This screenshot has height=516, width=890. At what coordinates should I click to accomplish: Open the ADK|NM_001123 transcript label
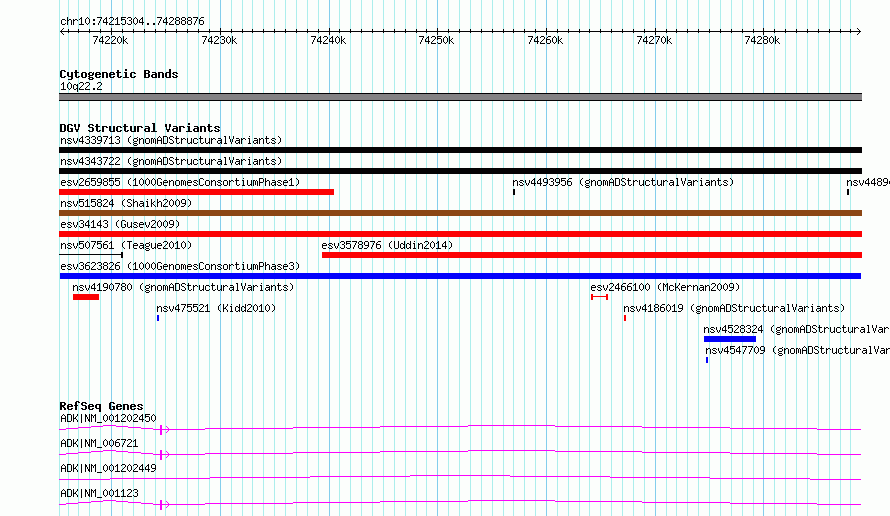[99, 493]
